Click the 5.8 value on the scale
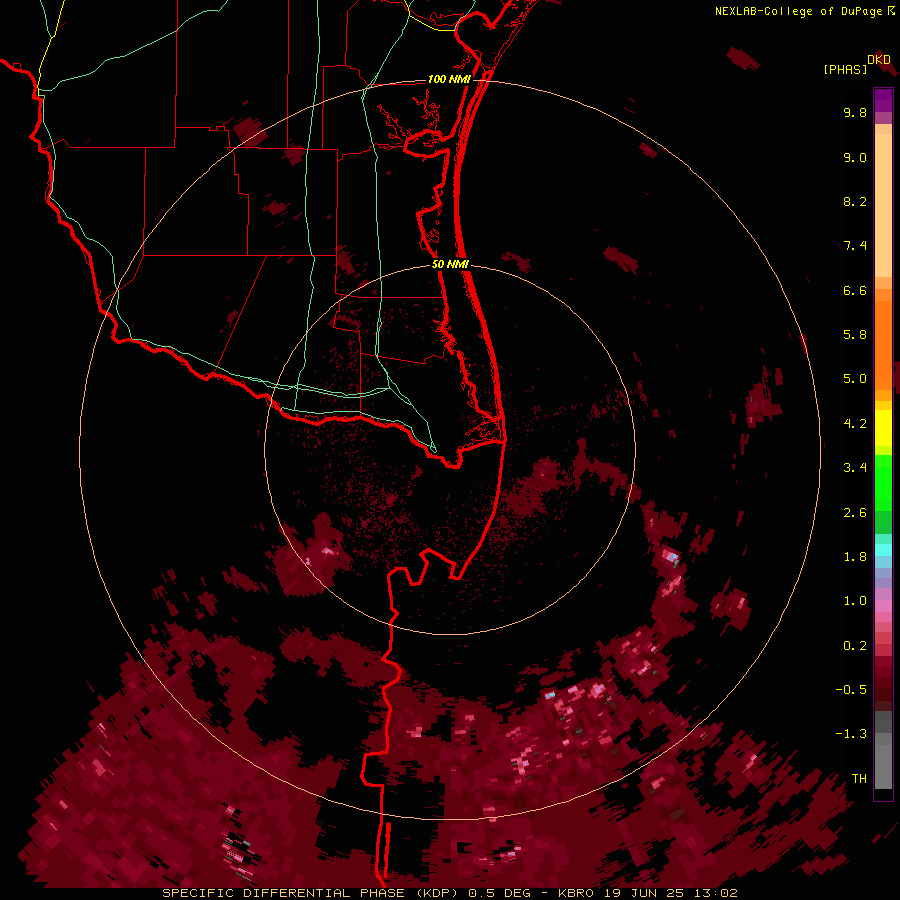 tap(855, 335)
